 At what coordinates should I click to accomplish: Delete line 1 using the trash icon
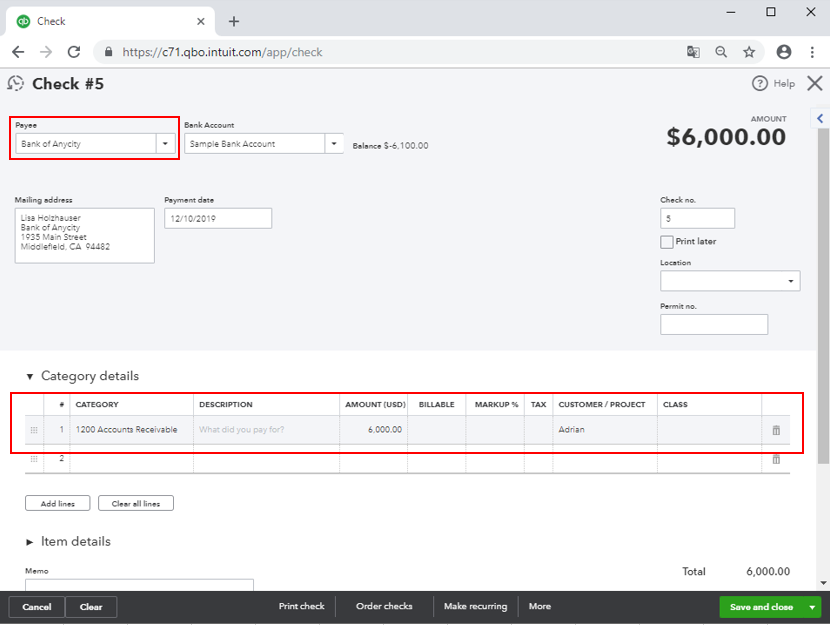(776, 428)
